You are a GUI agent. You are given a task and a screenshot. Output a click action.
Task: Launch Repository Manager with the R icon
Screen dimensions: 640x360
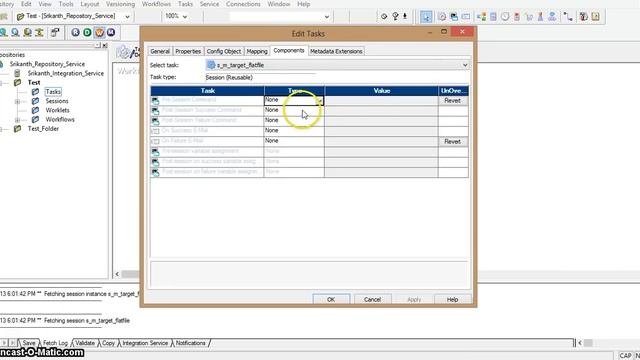75,32
